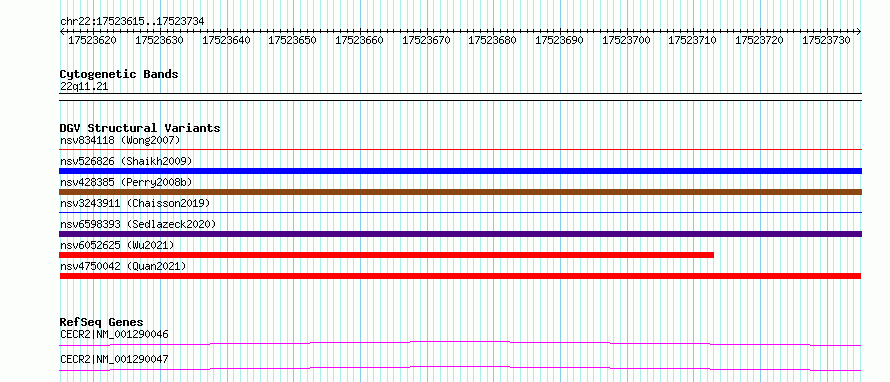Click the Cytogenetic Bands track heading
This screenshot has width=890, height=382.
119,74
